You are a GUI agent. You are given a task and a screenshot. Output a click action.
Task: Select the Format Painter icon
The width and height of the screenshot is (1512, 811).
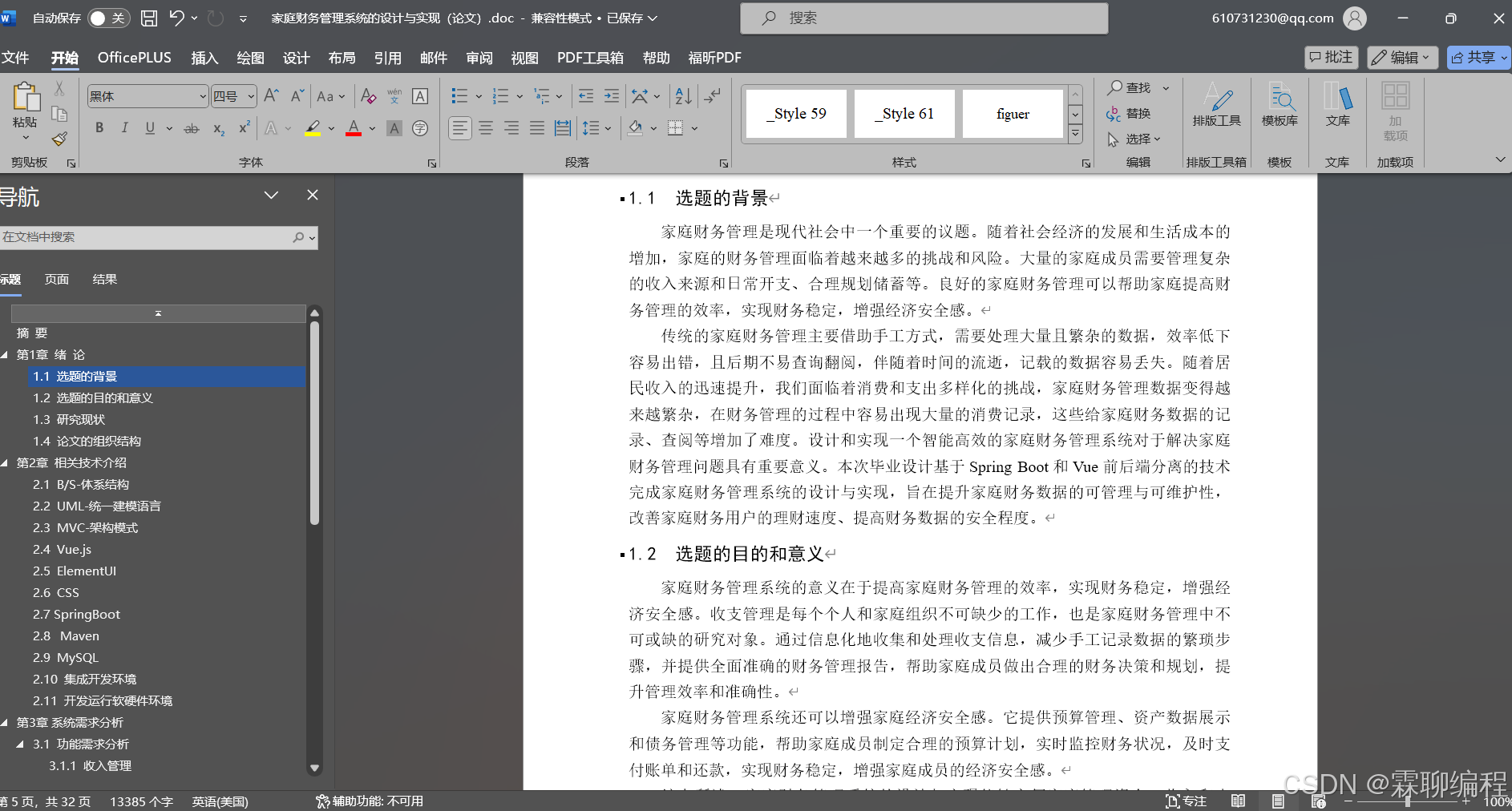point(59,138)
